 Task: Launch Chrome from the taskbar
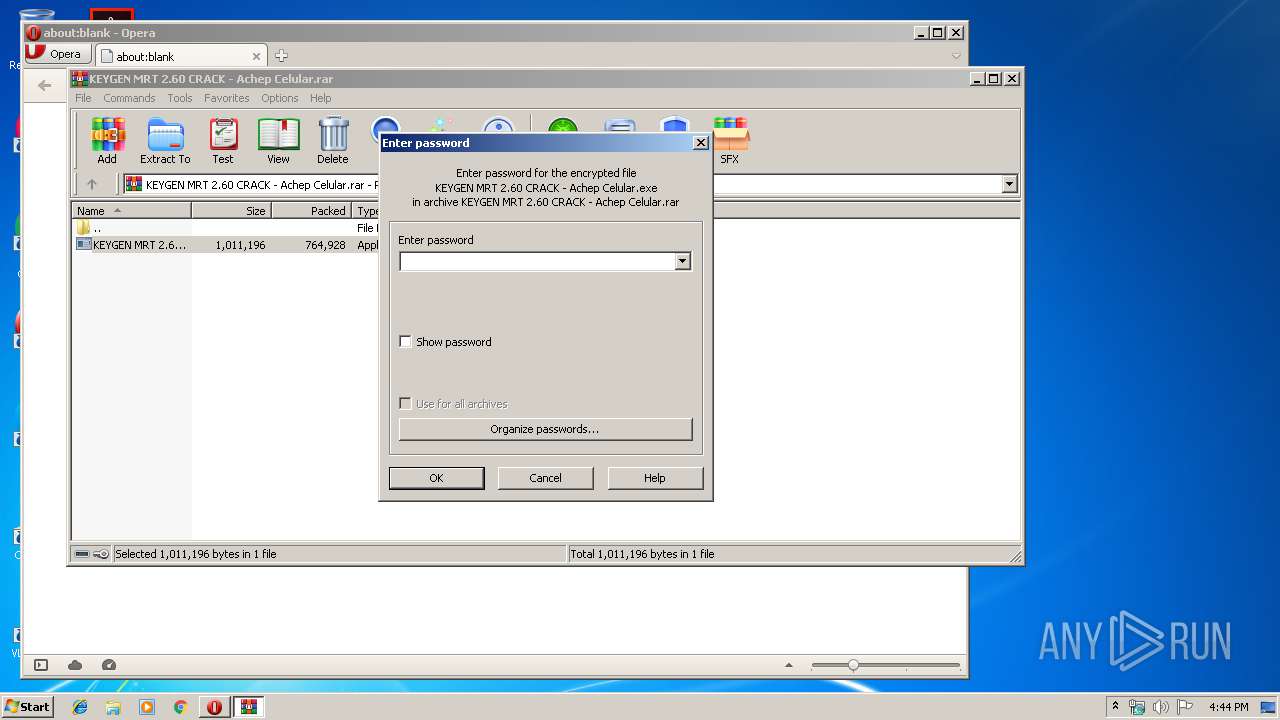click(180, 707)
